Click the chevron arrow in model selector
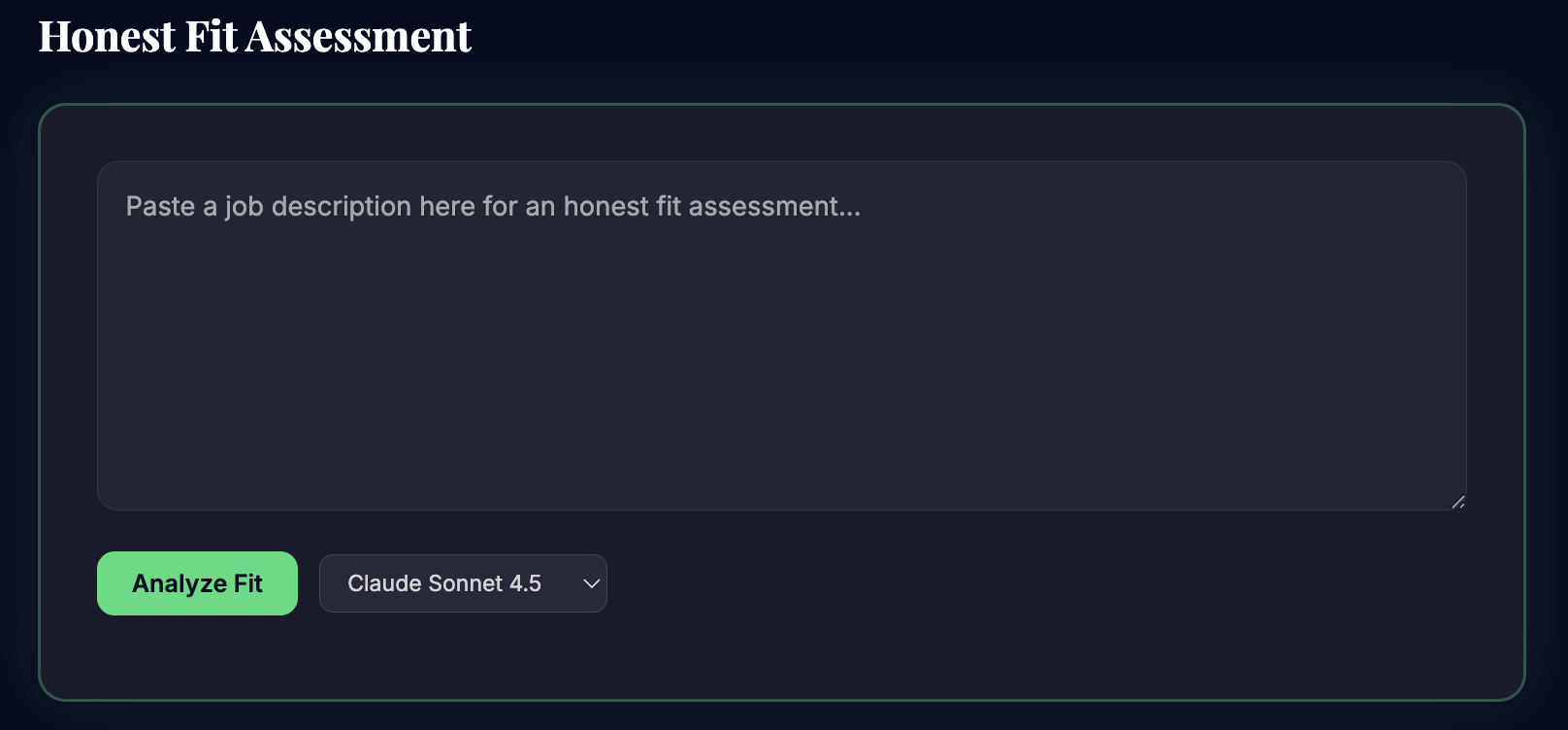The height and width of the screenshot is (730, 1568). click(x=591, y=583)
